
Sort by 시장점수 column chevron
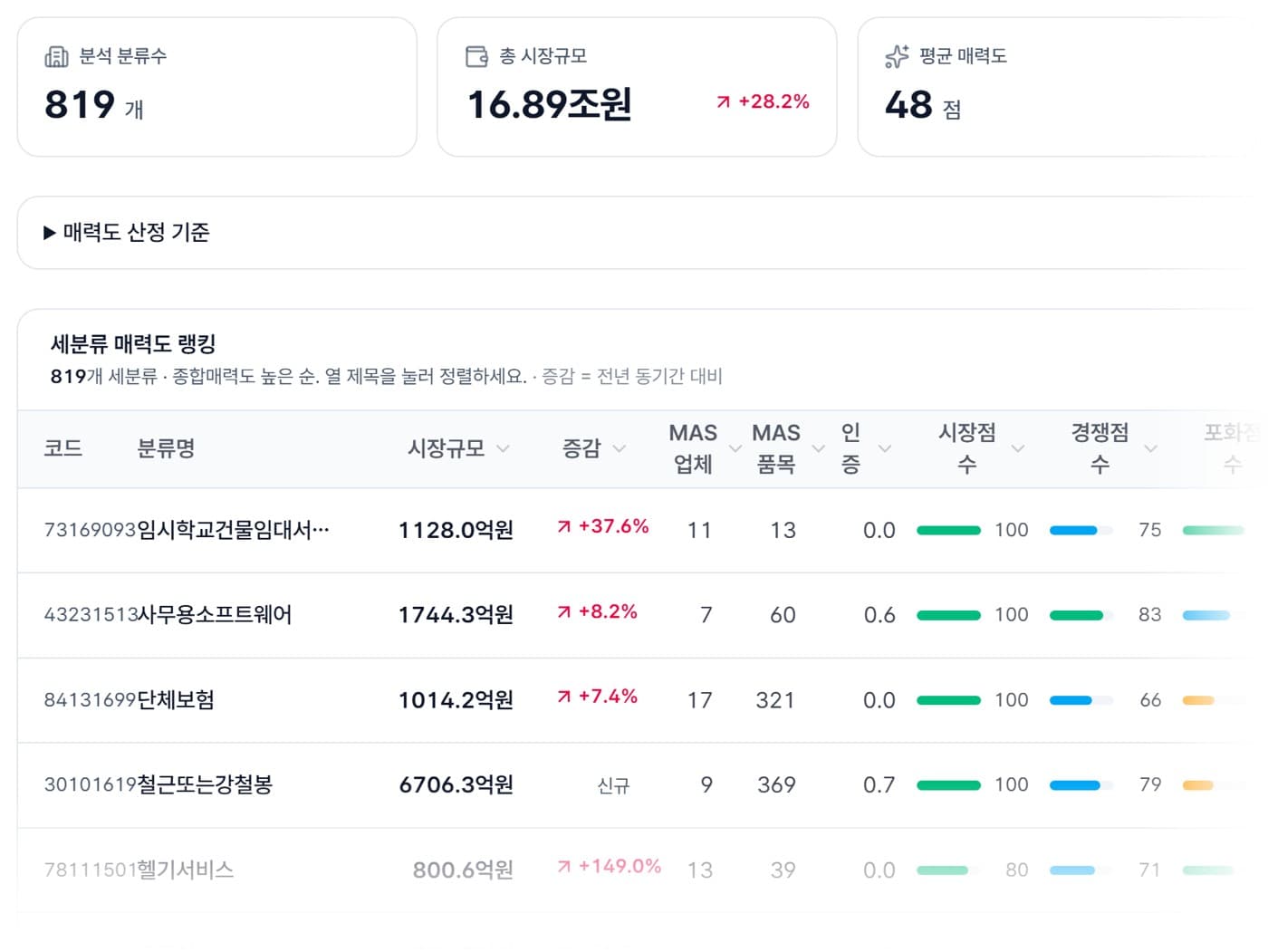pyautogui.click(x=1018, y=448)
